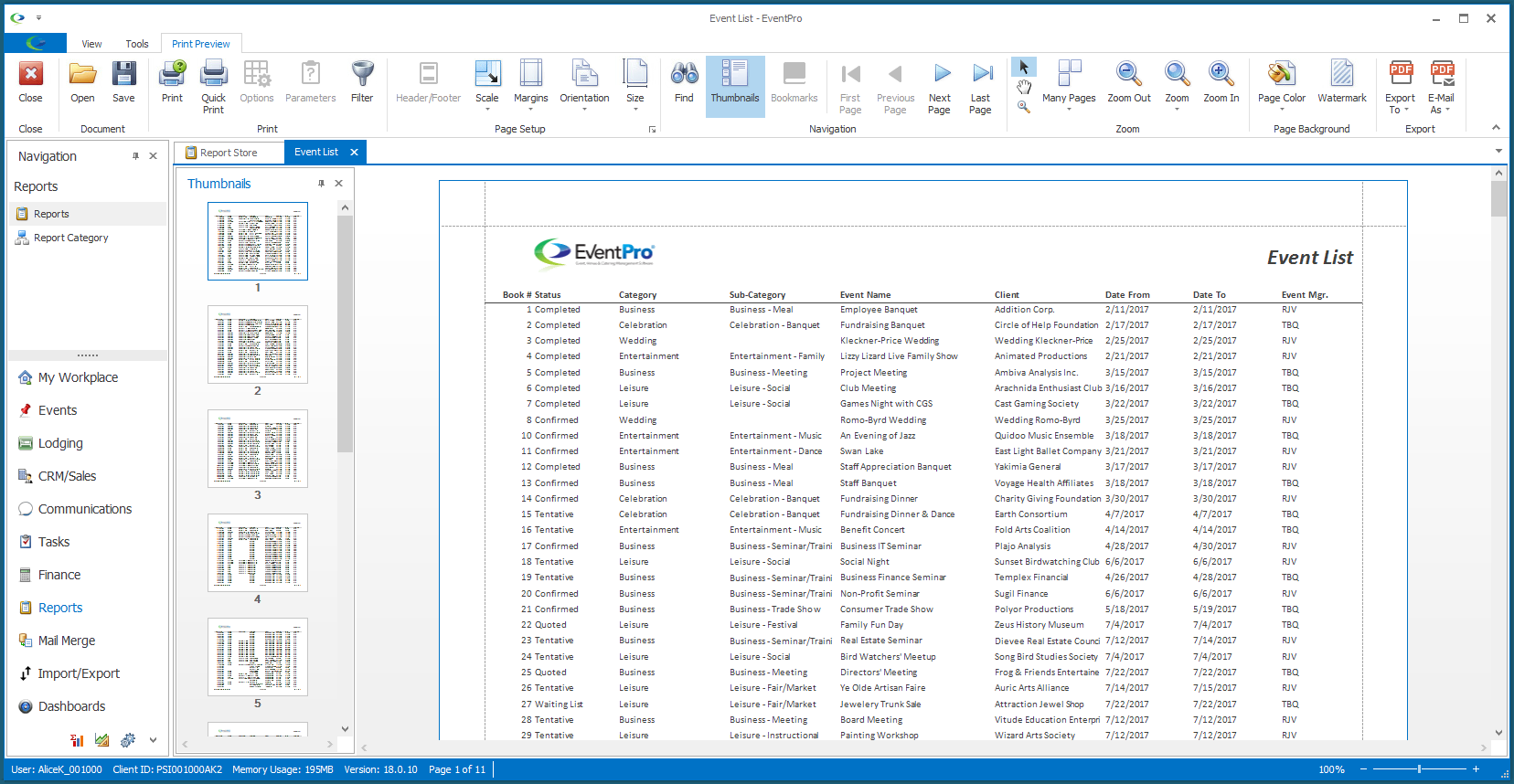Click Zoom In icon
Viewport: 1514px width, 784px height.
click(1221, 82)
